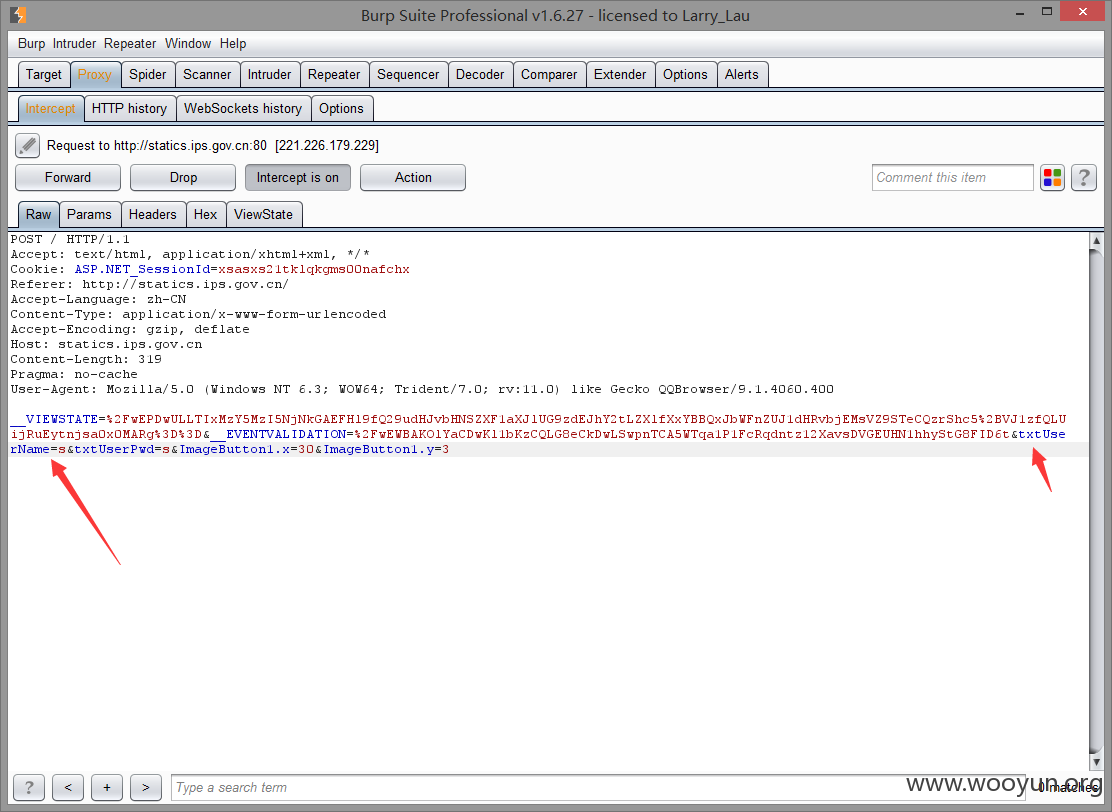Screen dimensions: 1112x812
Task: Click the __EVENTVALIDATION parameter name
Action: pos(278,434)
